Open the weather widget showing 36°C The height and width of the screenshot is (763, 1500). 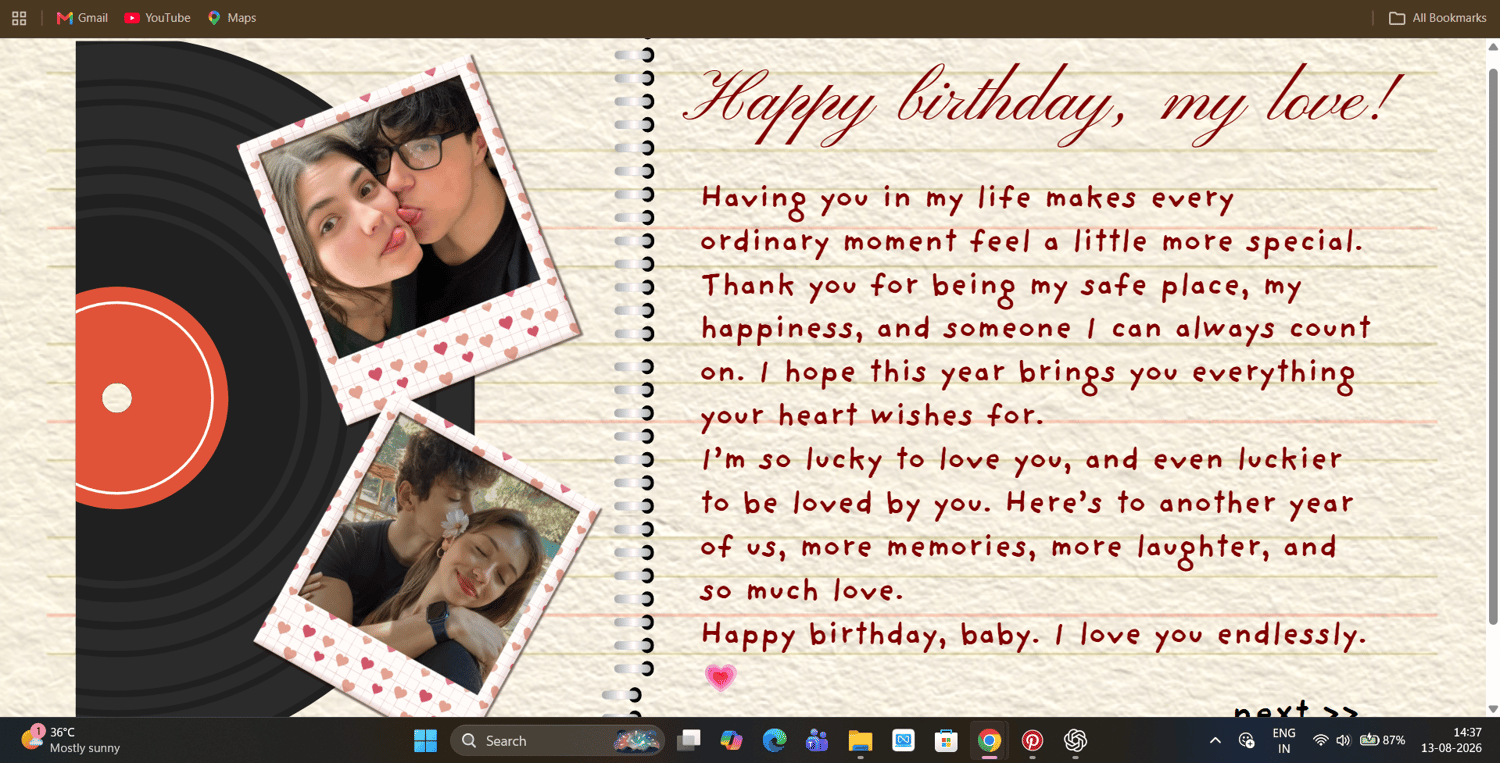(x=70, y=740)
